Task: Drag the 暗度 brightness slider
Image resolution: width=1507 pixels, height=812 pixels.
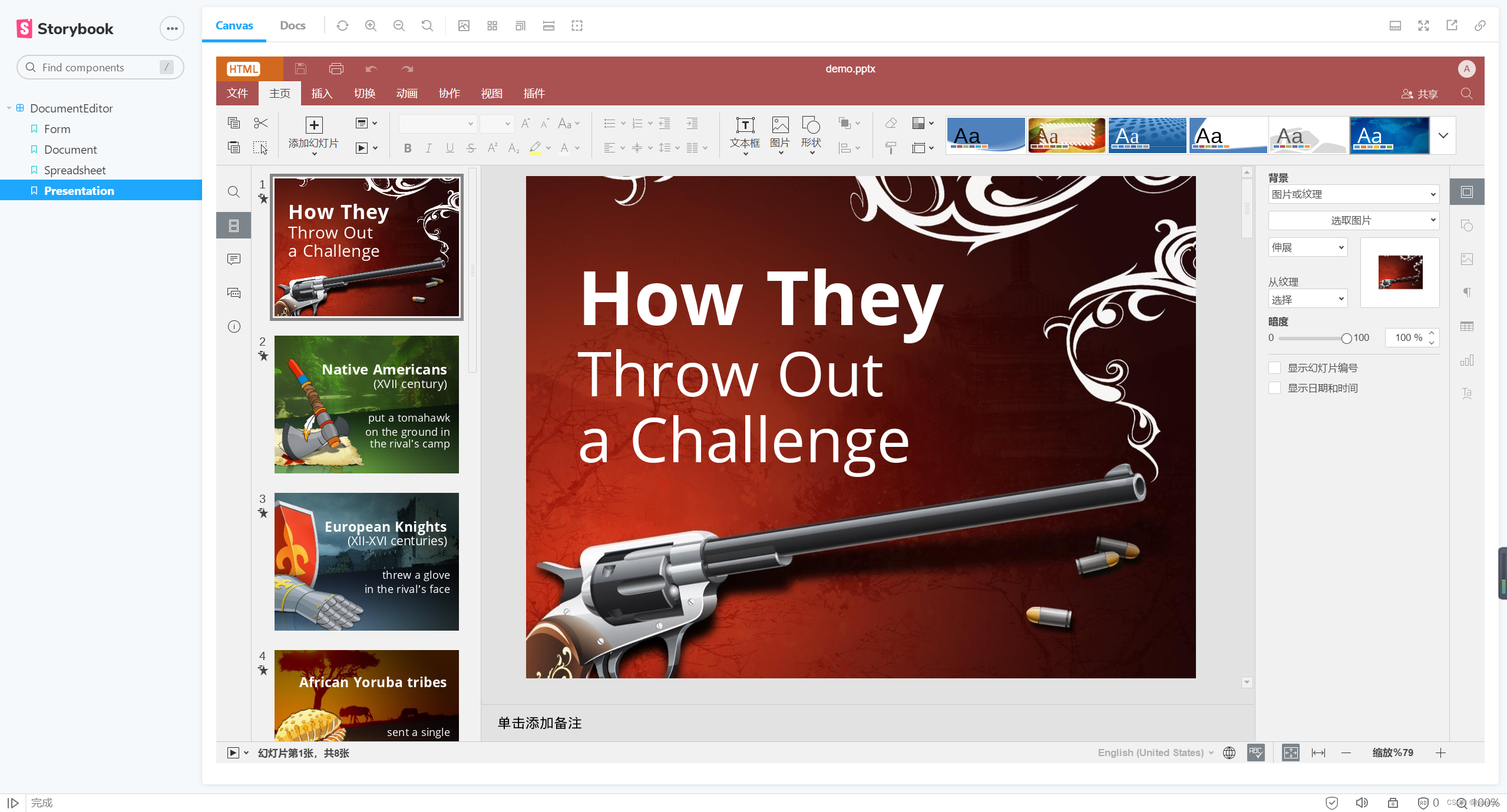Action: coord(1345,337)
